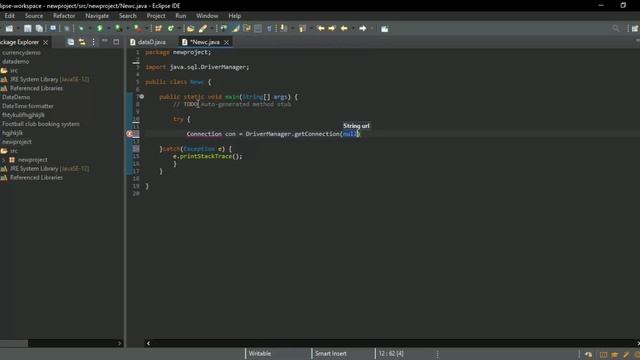Expand the newproject package node
640x360 pixels.
click(x=4, y=160)
